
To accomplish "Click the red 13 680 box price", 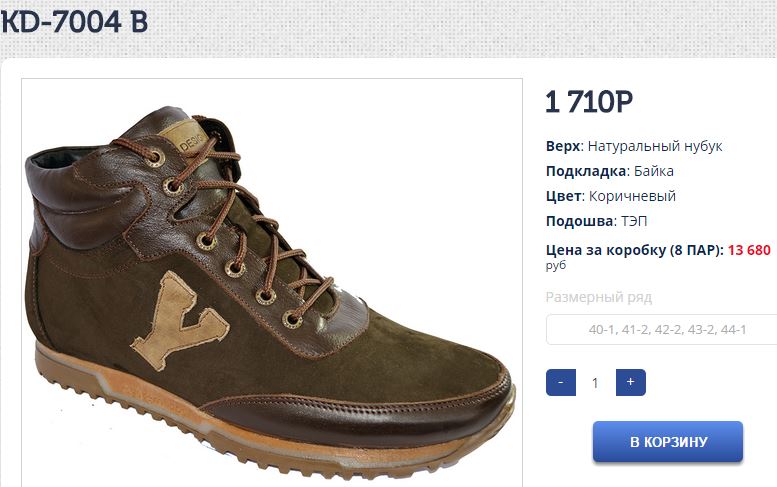I will [x=749, y=250].
